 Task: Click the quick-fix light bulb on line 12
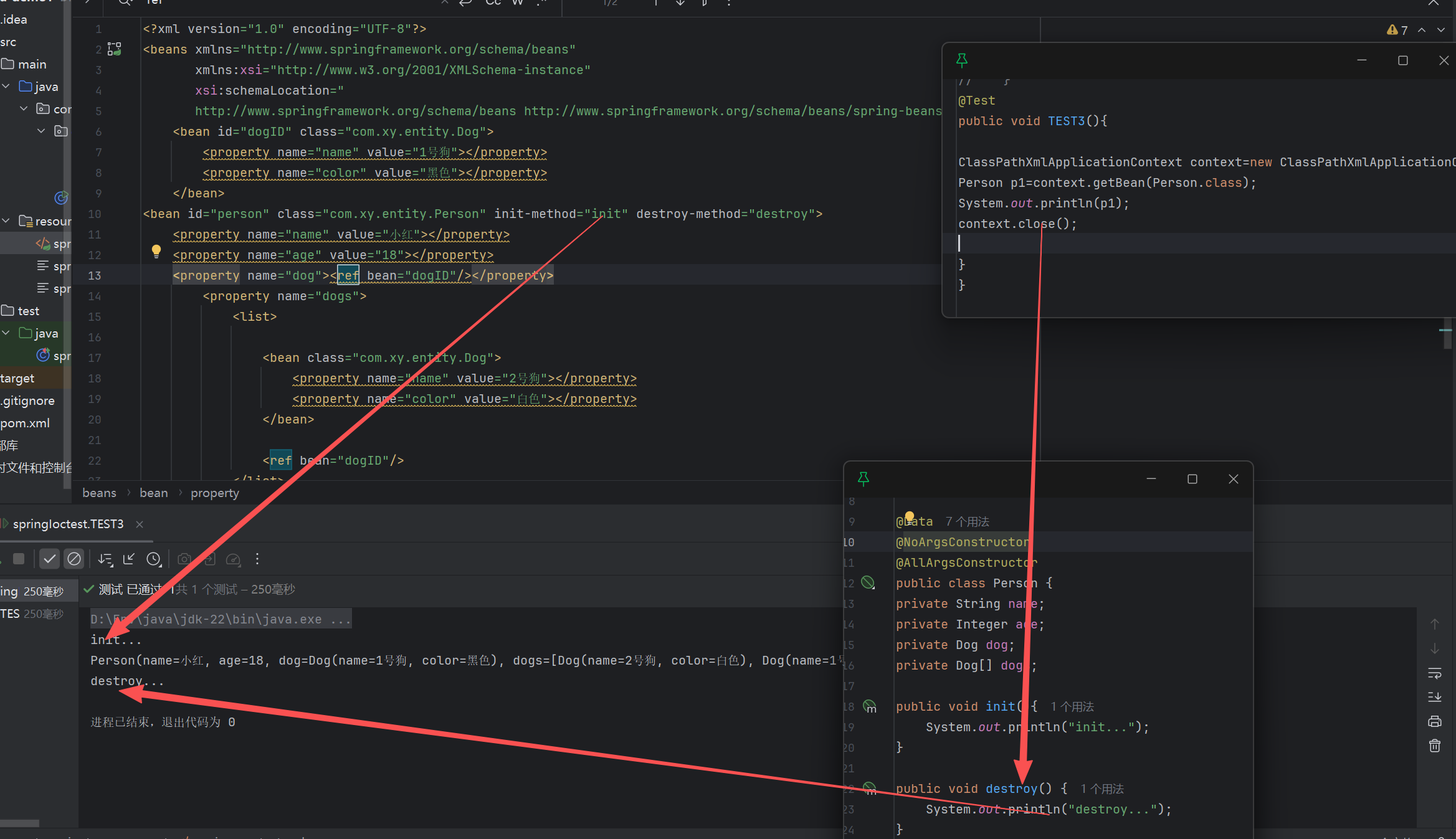[x=156, y=251]
